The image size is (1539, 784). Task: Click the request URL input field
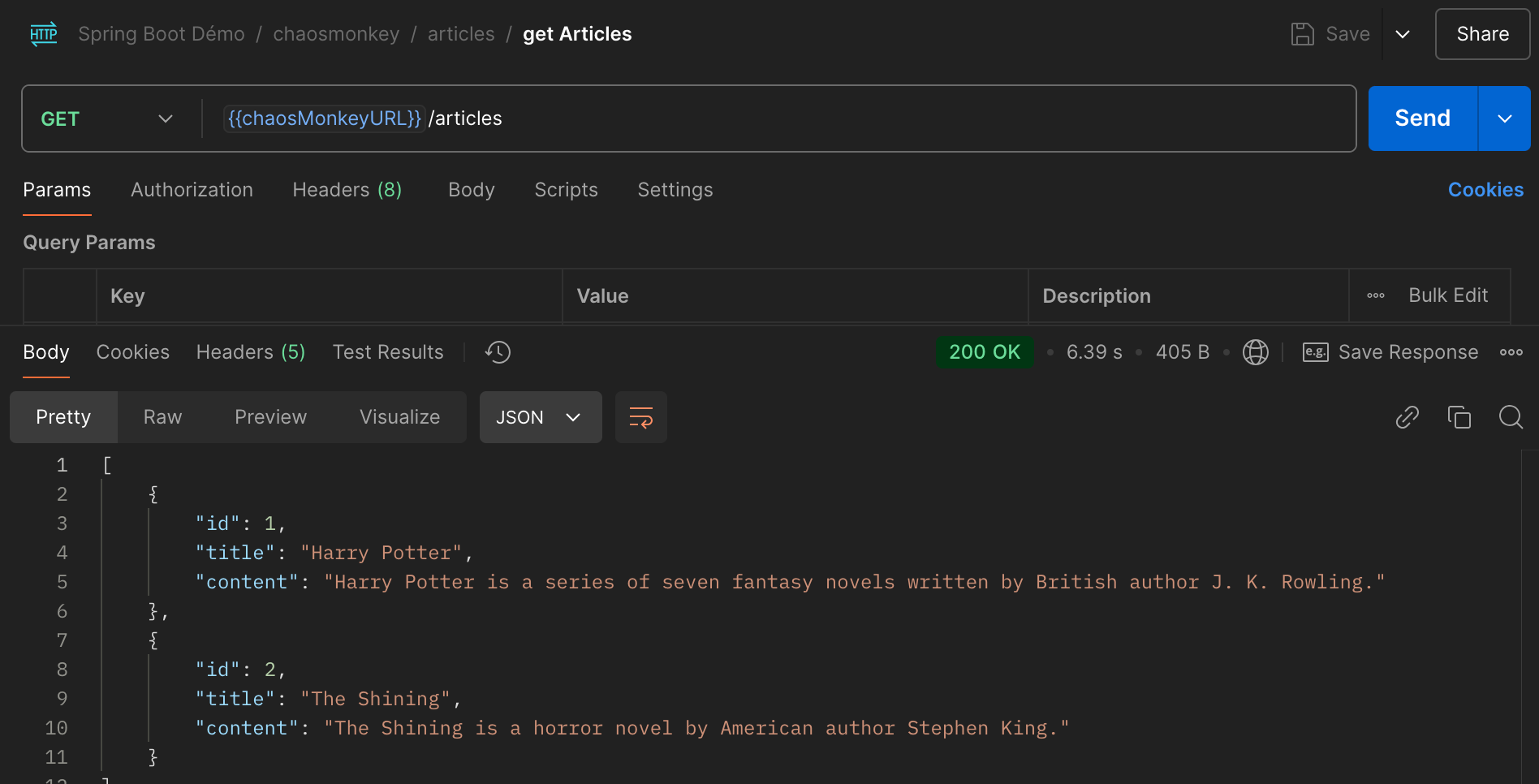click(779, 118)
